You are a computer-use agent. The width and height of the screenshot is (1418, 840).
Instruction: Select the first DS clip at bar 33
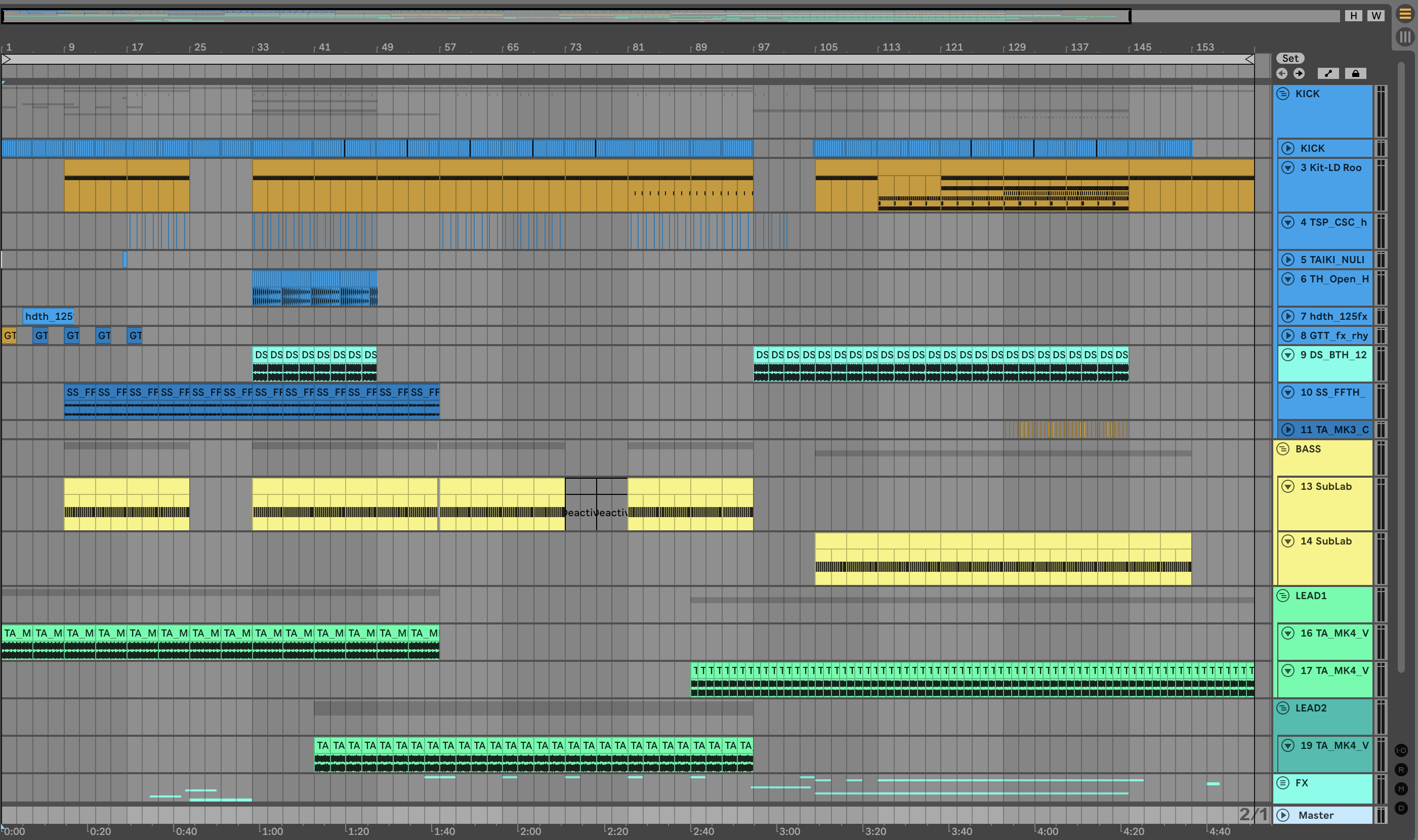tap(260, 363)
